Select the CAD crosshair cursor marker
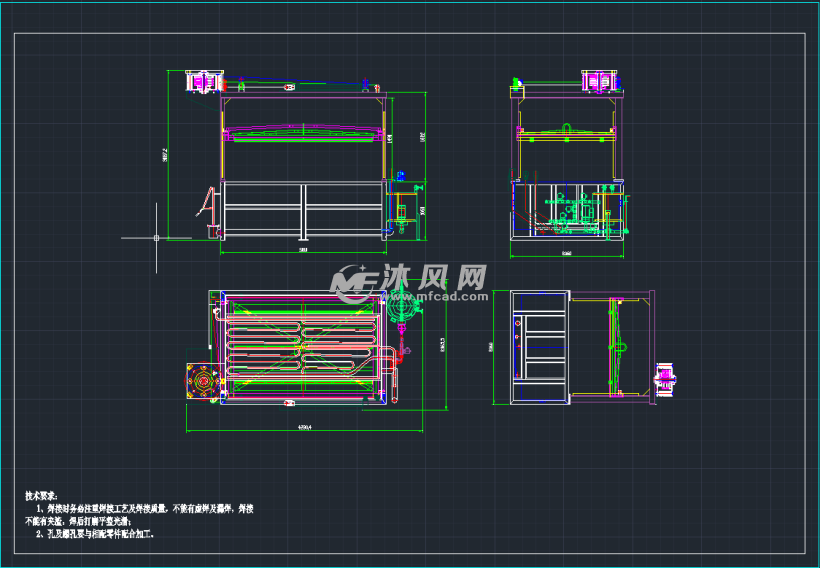The width and height of the screenshot is (820, 568). pyautogui.click(x=157, y=237)
